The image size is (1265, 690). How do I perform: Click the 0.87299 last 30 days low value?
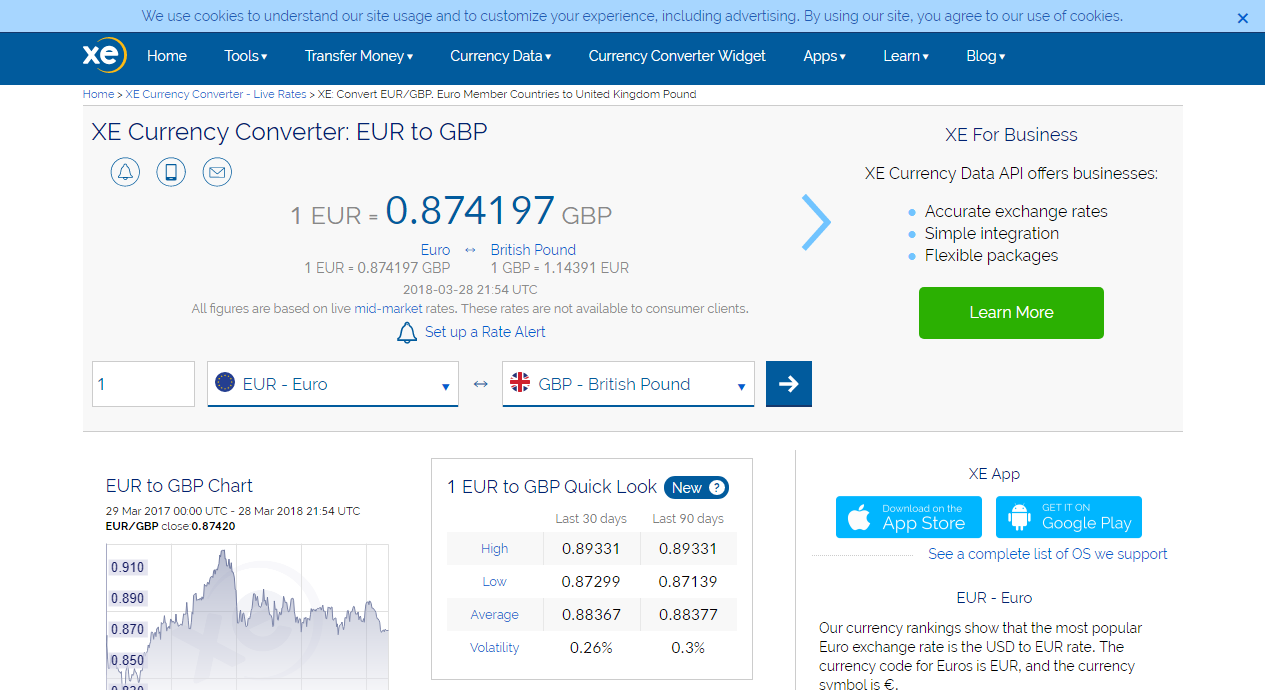click(x=591, y=582)
